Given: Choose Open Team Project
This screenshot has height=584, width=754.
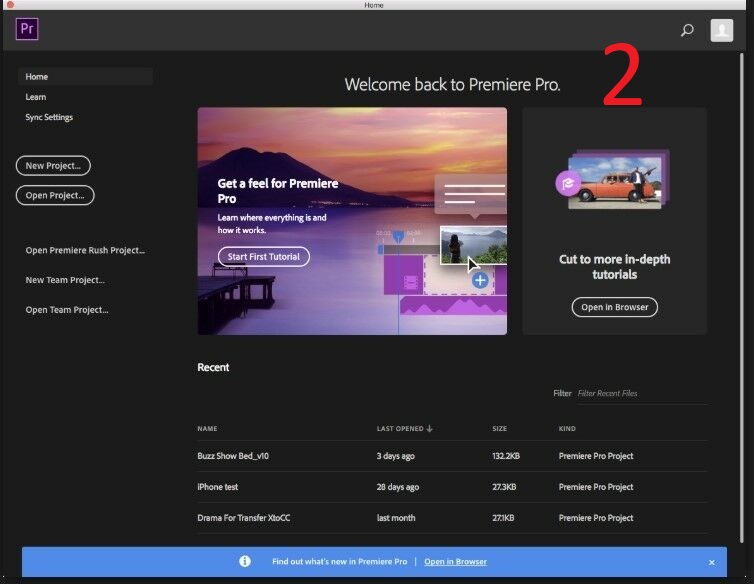Looking at the screenshot, I should pyautogui.click(x=67, y=310).
